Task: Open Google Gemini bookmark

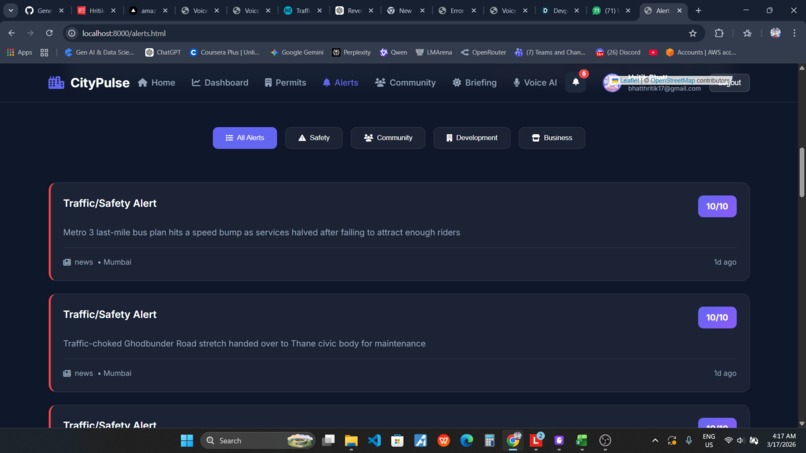Action: (x=297, y=52)
